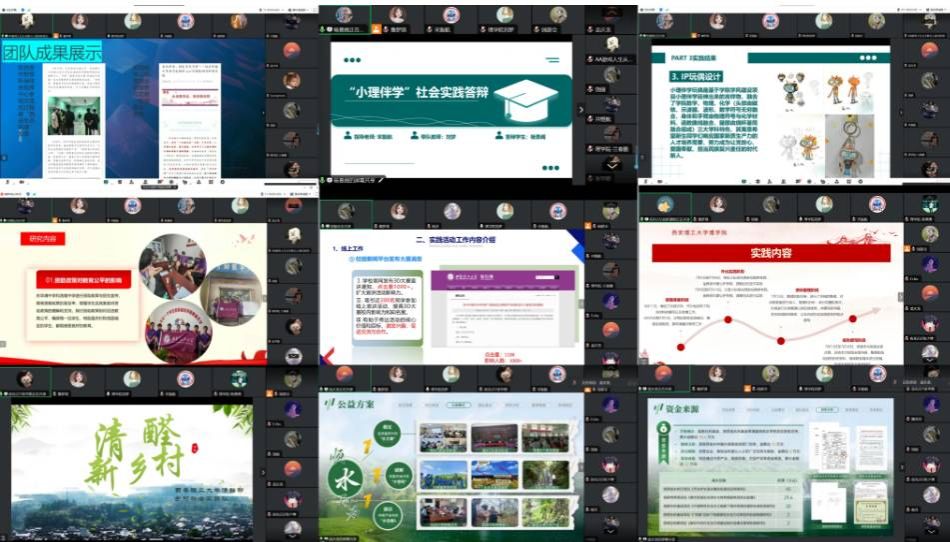Select orange sunset avatar in 团队成果展示 participant column

pyautogui.click(x=292, y=50)
